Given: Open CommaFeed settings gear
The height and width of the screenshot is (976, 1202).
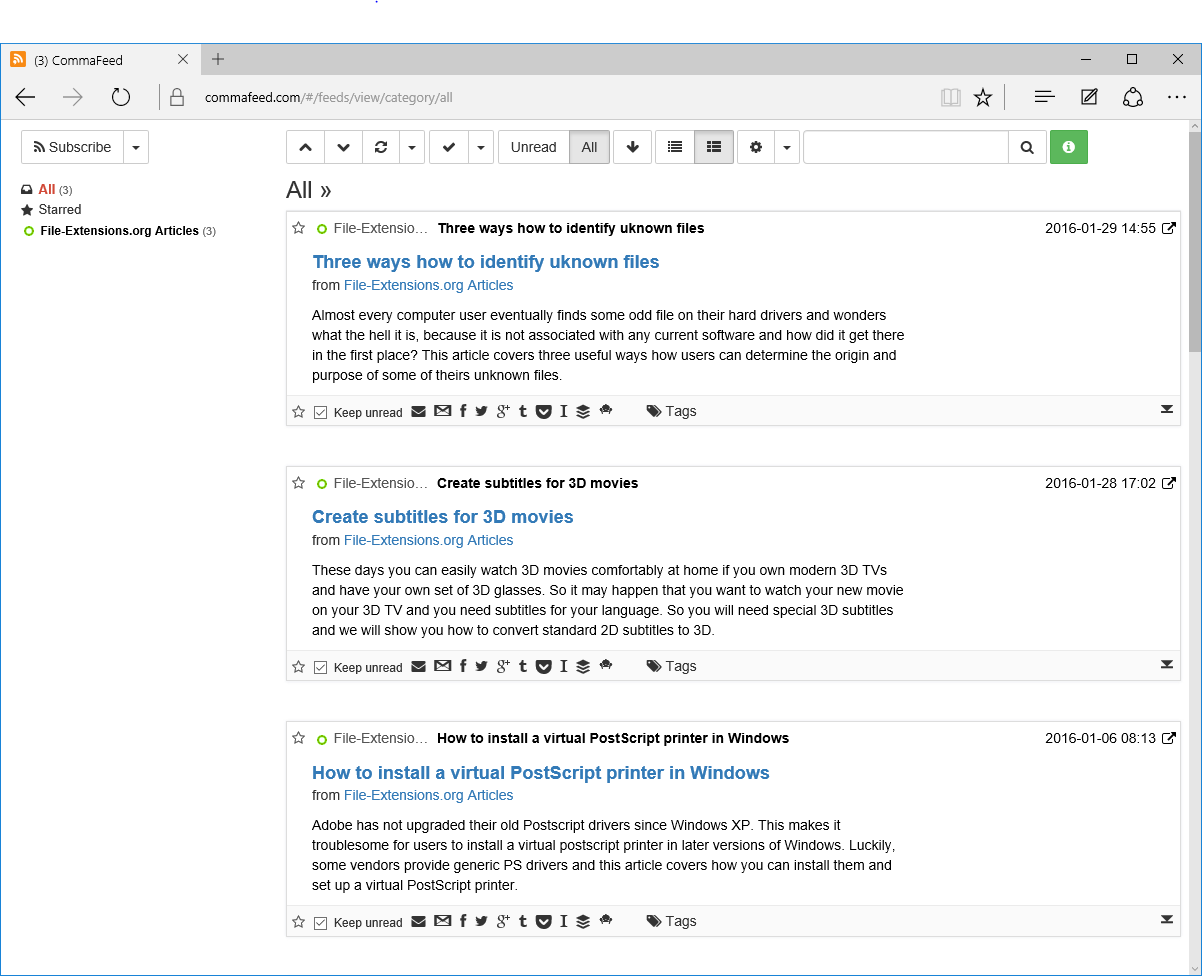Looking at the screenshot, I should pos(756,147).
